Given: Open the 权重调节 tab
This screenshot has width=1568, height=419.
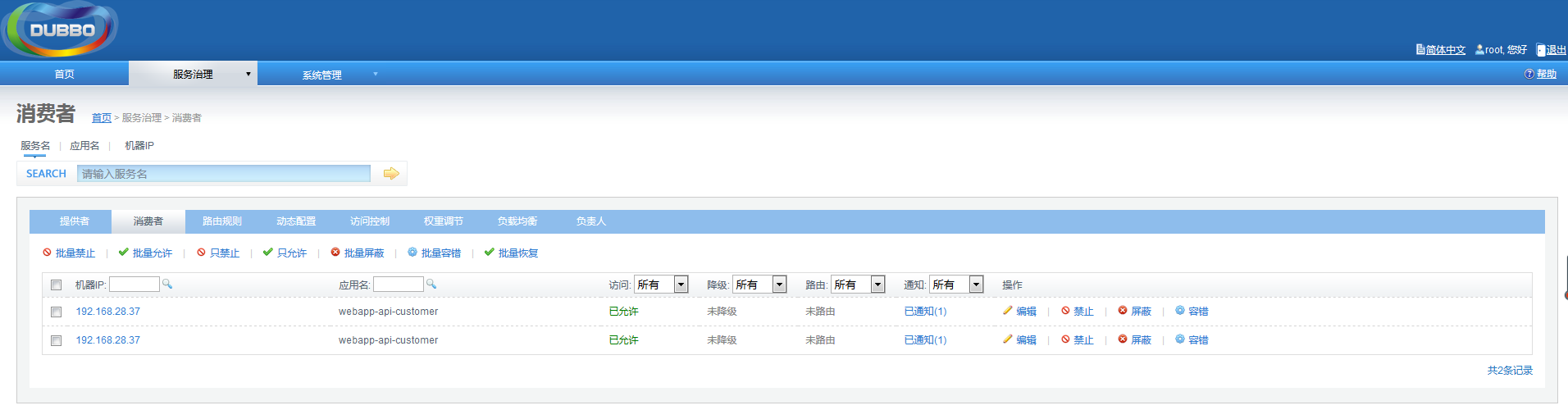Looking at the screenshot, I should (444, 221).
